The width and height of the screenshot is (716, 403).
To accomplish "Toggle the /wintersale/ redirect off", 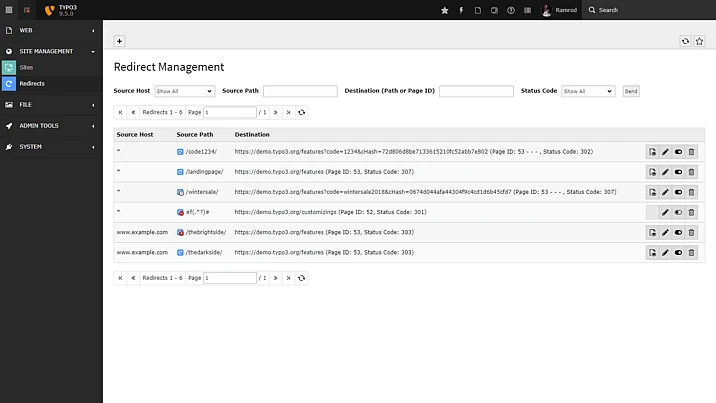I will pos(678,192).
